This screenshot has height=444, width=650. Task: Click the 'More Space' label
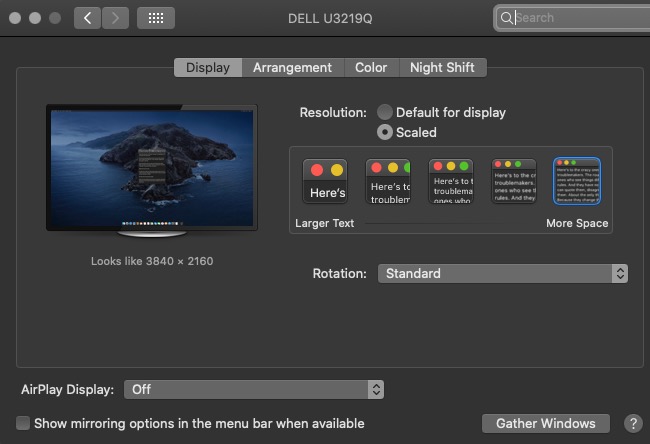[x=577, y=223]
